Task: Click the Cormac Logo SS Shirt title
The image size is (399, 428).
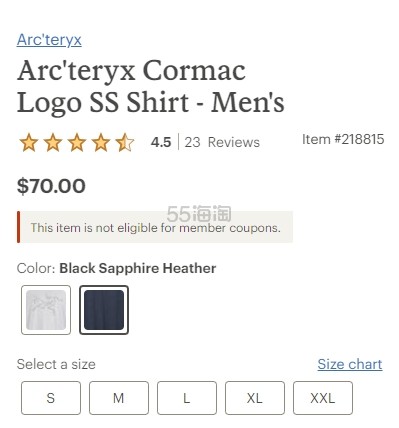Action: point(151,86)
